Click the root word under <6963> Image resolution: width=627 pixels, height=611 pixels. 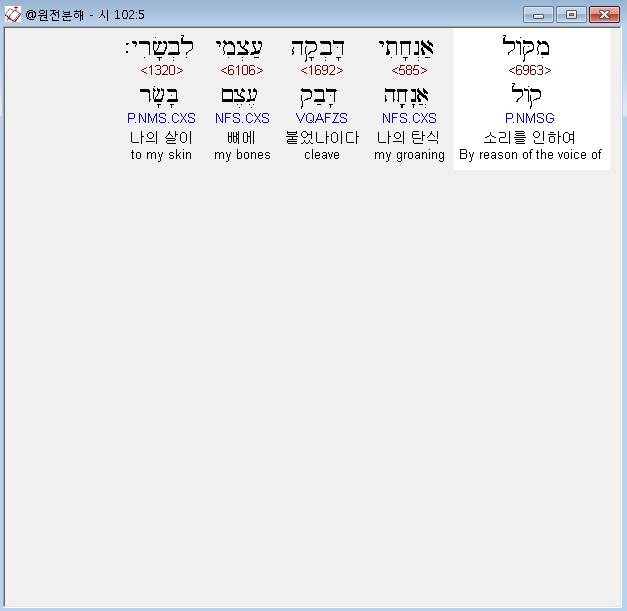(526, 96)
